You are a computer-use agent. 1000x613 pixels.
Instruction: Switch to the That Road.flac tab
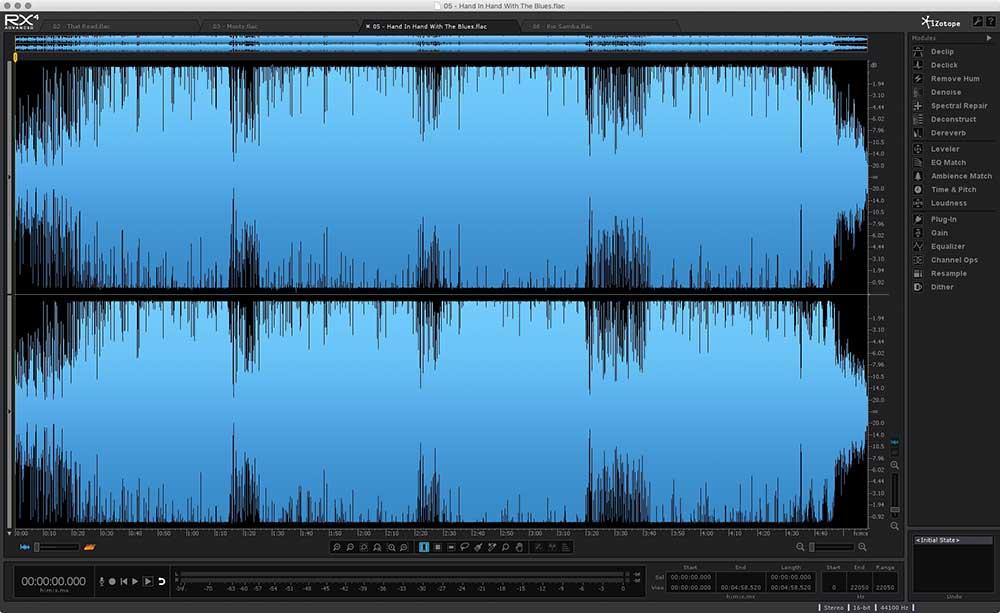click(x=81, y=27)
